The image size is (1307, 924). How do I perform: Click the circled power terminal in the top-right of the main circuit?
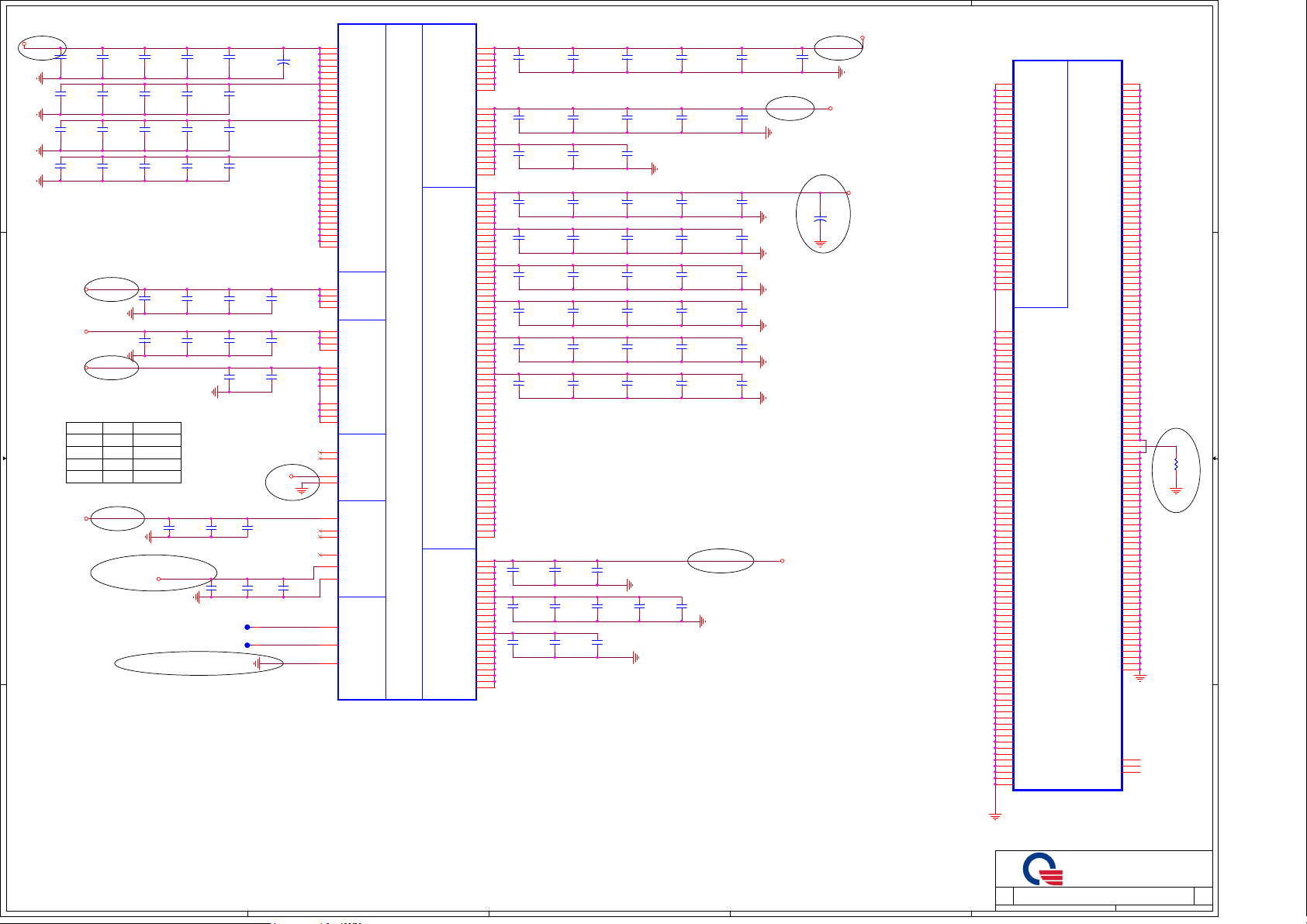coord(863,38)
